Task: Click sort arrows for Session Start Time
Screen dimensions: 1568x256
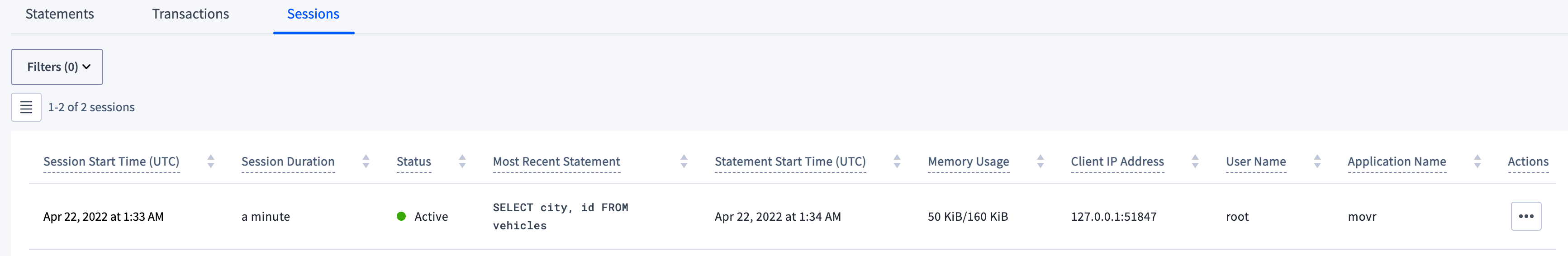Action: (211, 161)
